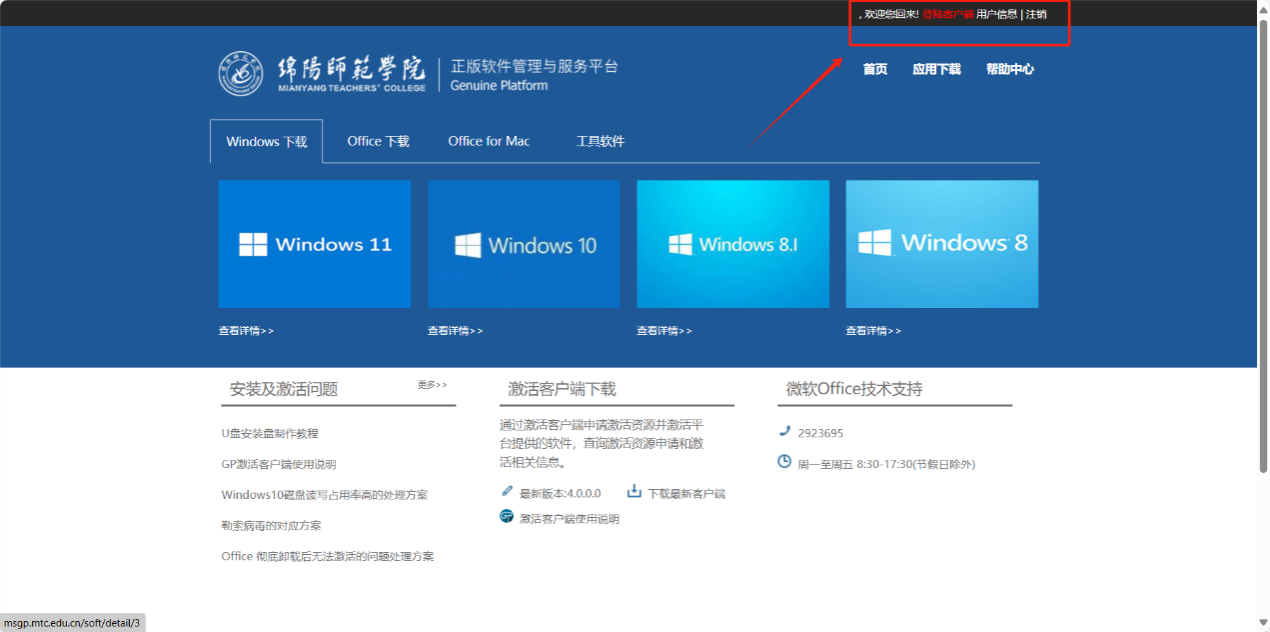1270x632 pixels.
Task: Click 更多>> next to 安装及激活问题
Action: (x=432, y=384)
